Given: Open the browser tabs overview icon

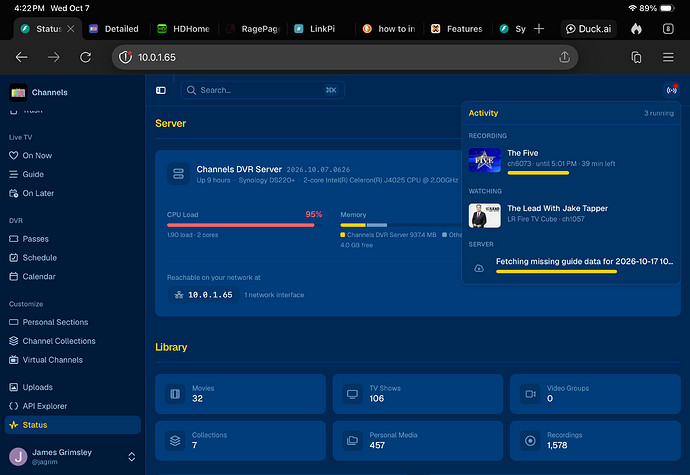Looking at the screenshot, I should pos(636,57).
